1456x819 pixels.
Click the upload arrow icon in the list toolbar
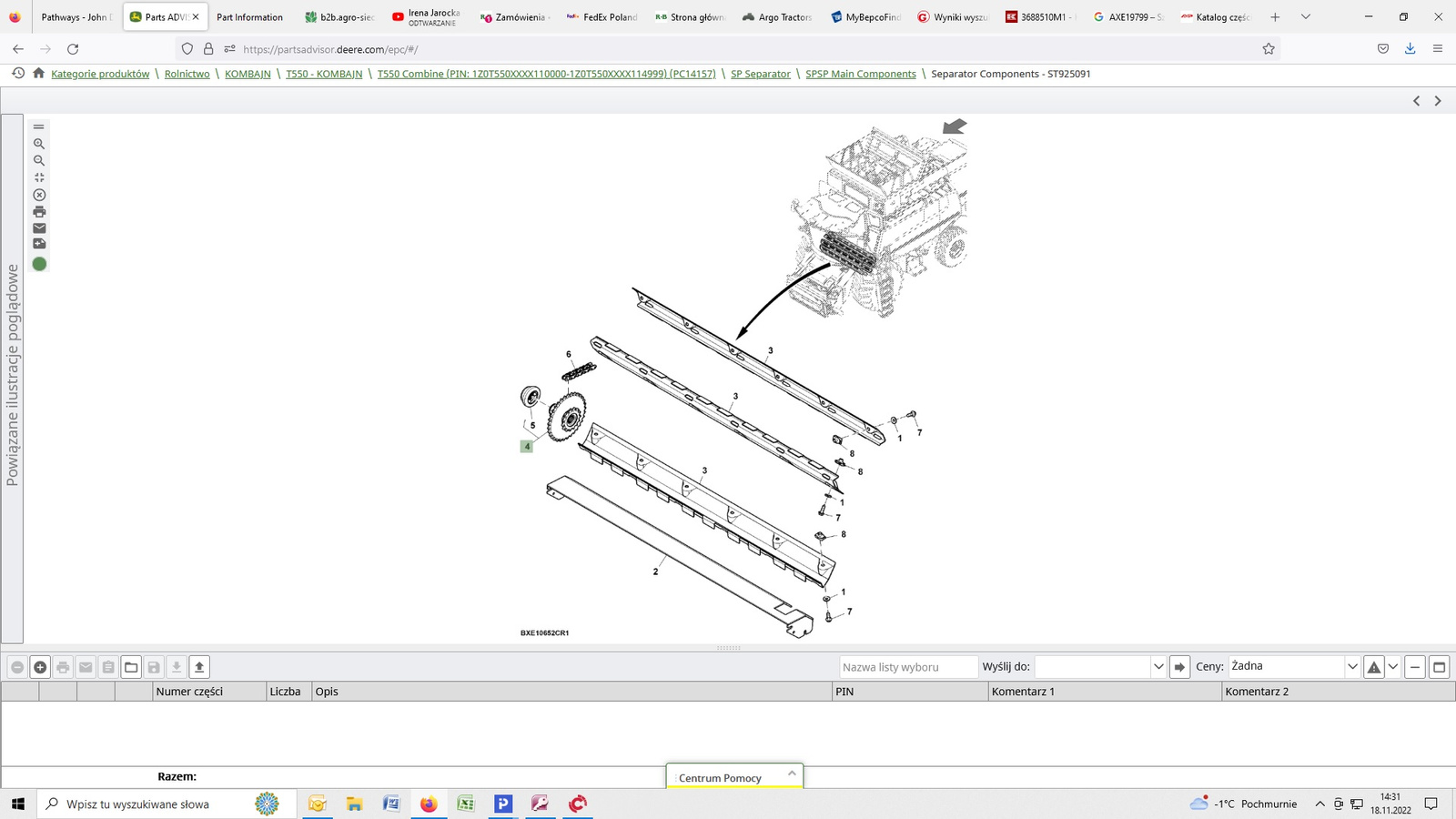[199, 667]
